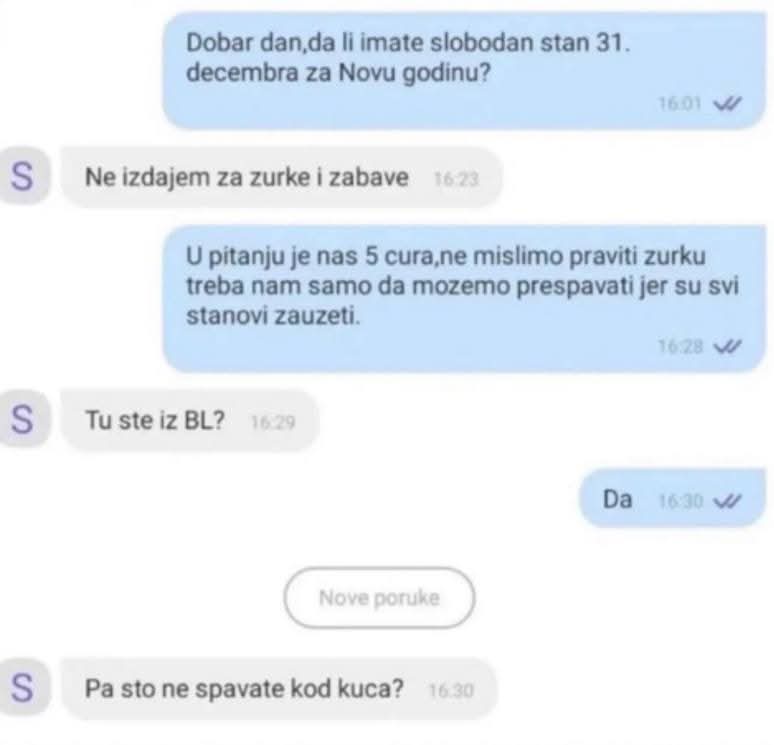Viewport: 774px width, 745px height.
Task: Select the 'U pitanju je nas 5 cura' message
Action: (464, 298)
